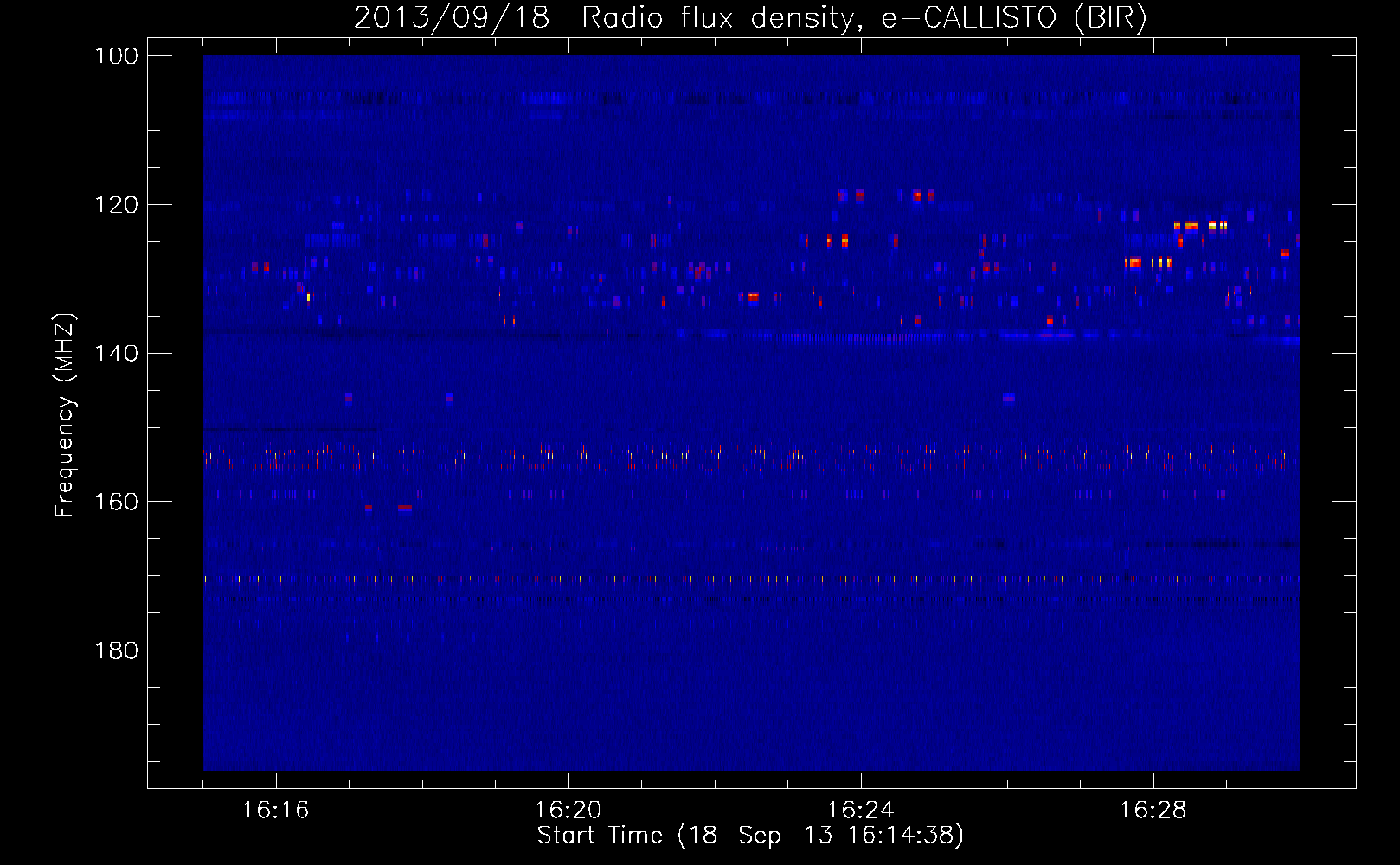The image size is (1400, 865).
Task: Click the 16:20 time tick label
Action: pos(568,811)
